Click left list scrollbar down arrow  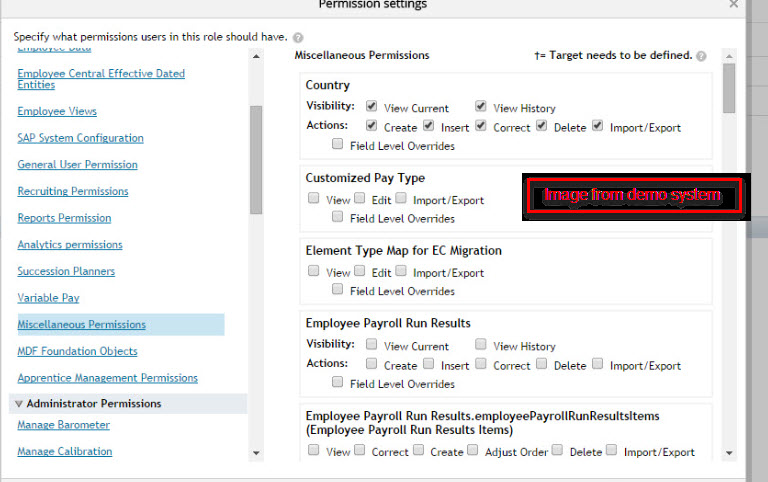pos(256,453)
